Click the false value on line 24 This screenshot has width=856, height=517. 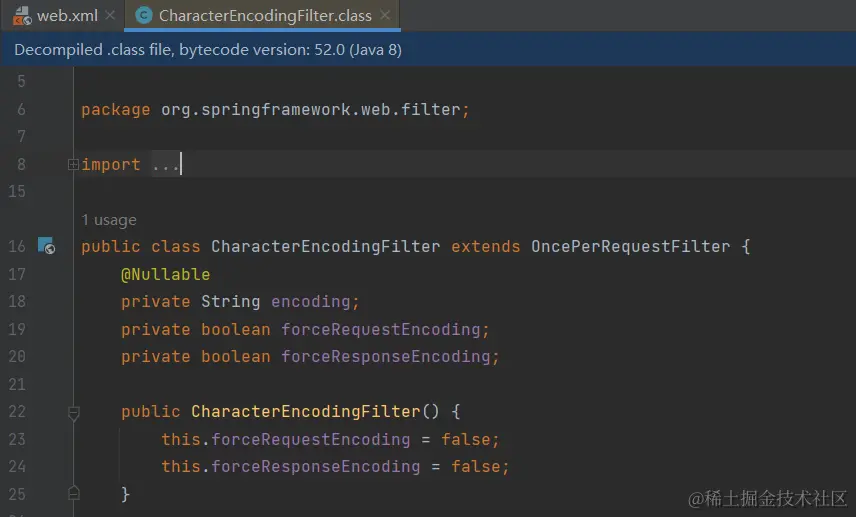475,467
